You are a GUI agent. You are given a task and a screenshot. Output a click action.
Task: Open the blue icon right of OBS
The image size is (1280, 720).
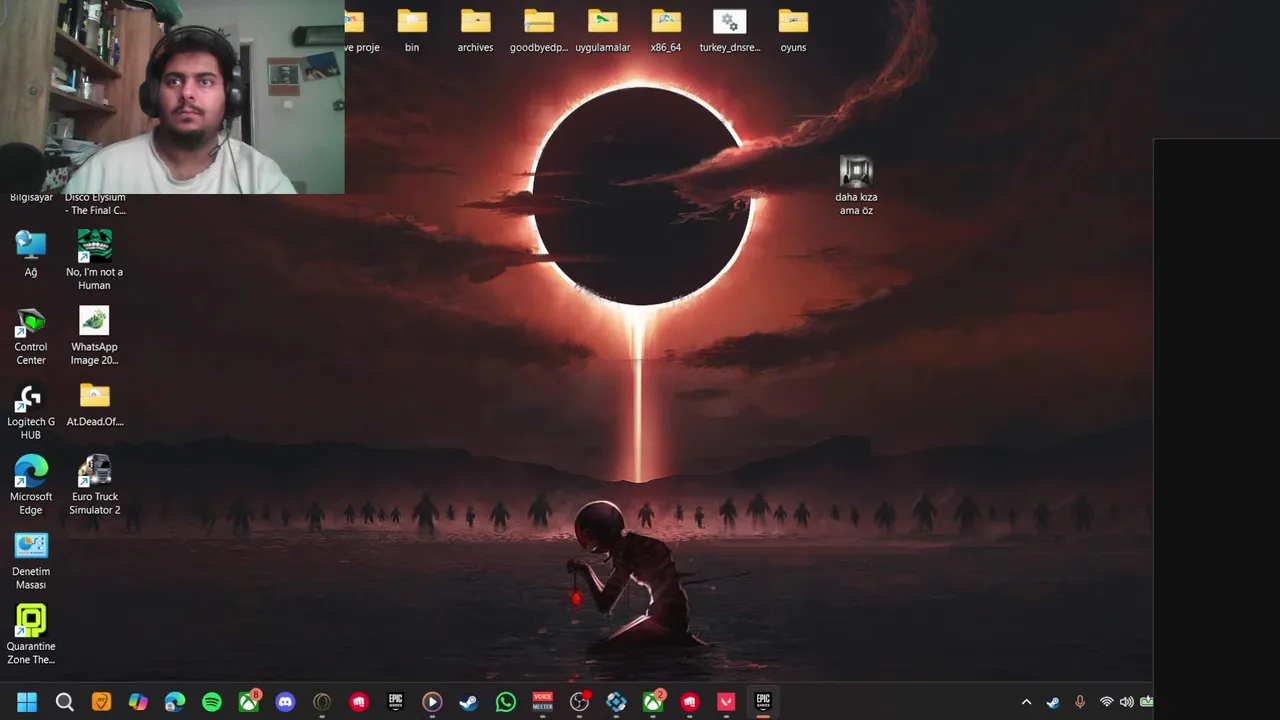[x=616, y=702]
